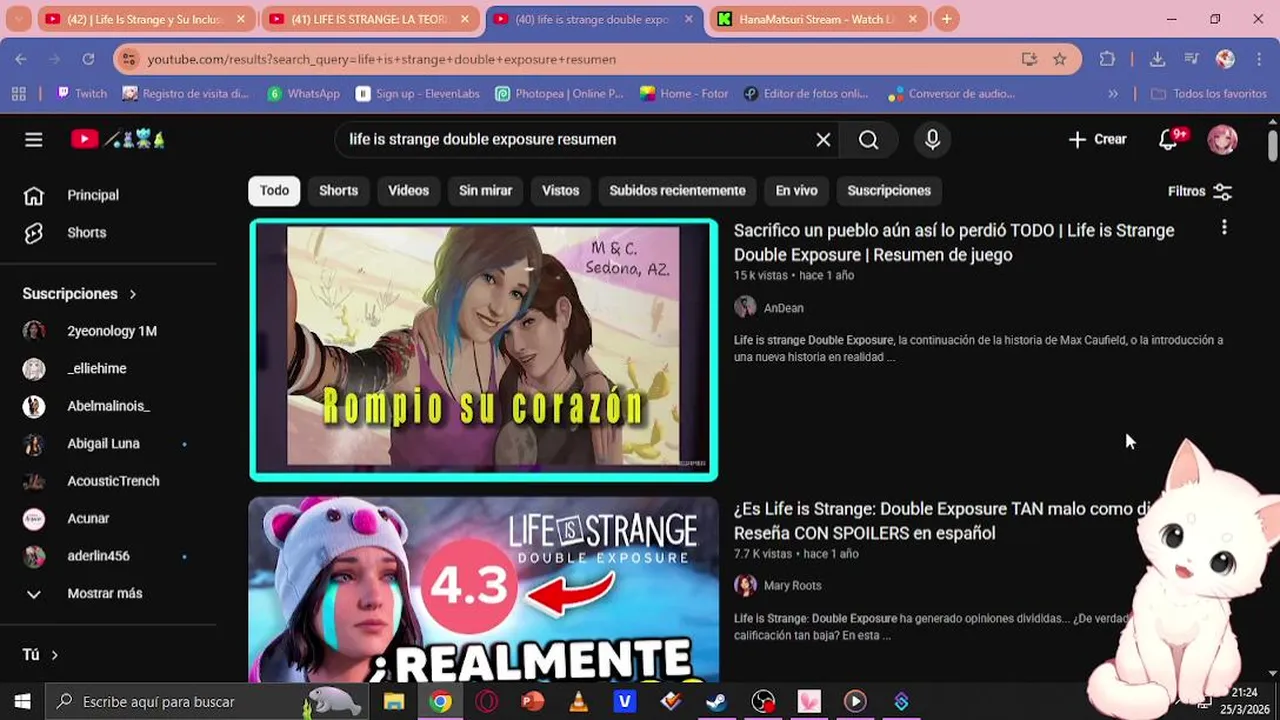Screen dimensions: 1280x720
Task: Select the Todo filter chip
Action: point(274,191)
